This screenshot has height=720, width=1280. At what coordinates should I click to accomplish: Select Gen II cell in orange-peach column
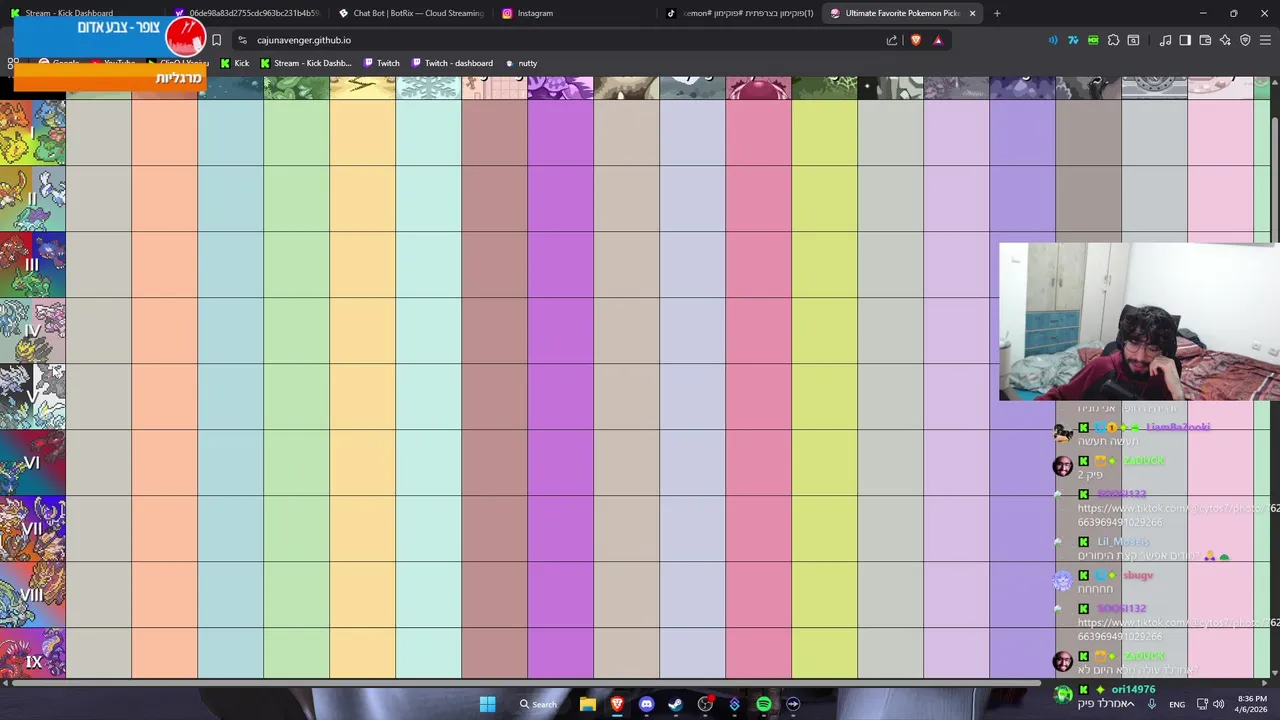click(x=165, y=199)
